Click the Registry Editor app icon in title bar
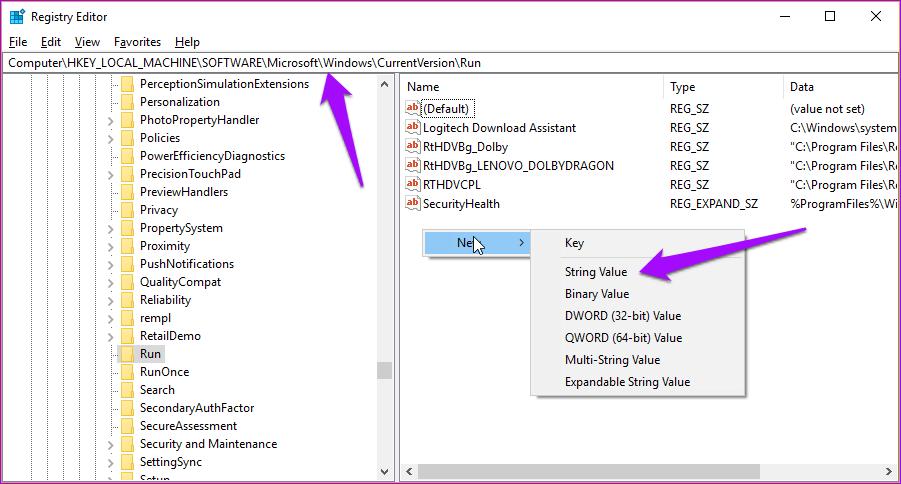901x484 pixels. tap(17, 16)
